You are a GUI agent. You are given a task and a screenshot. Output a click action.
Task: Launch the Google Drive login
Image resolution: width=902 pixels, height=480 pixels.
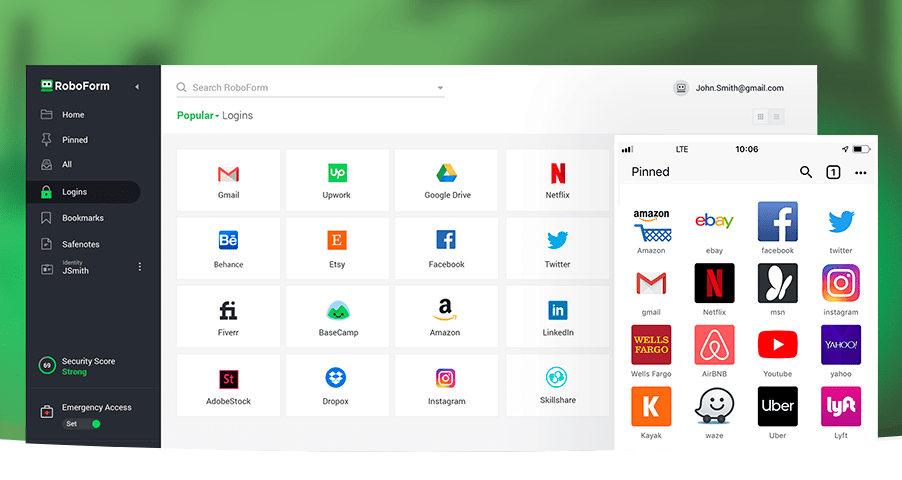(446, 180)
